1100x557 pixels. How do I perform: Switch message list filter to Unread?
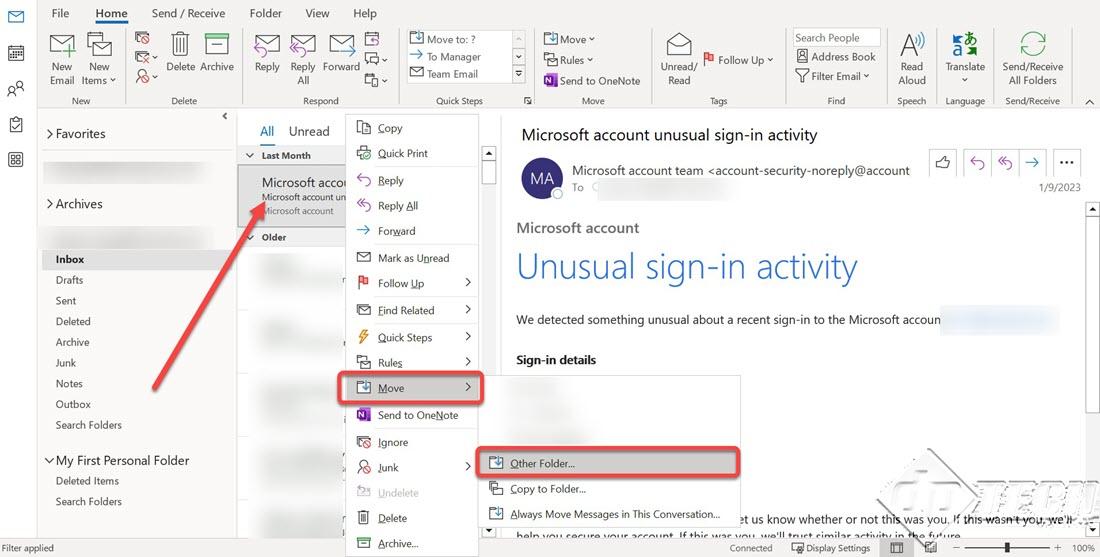[x=309, y=131]
